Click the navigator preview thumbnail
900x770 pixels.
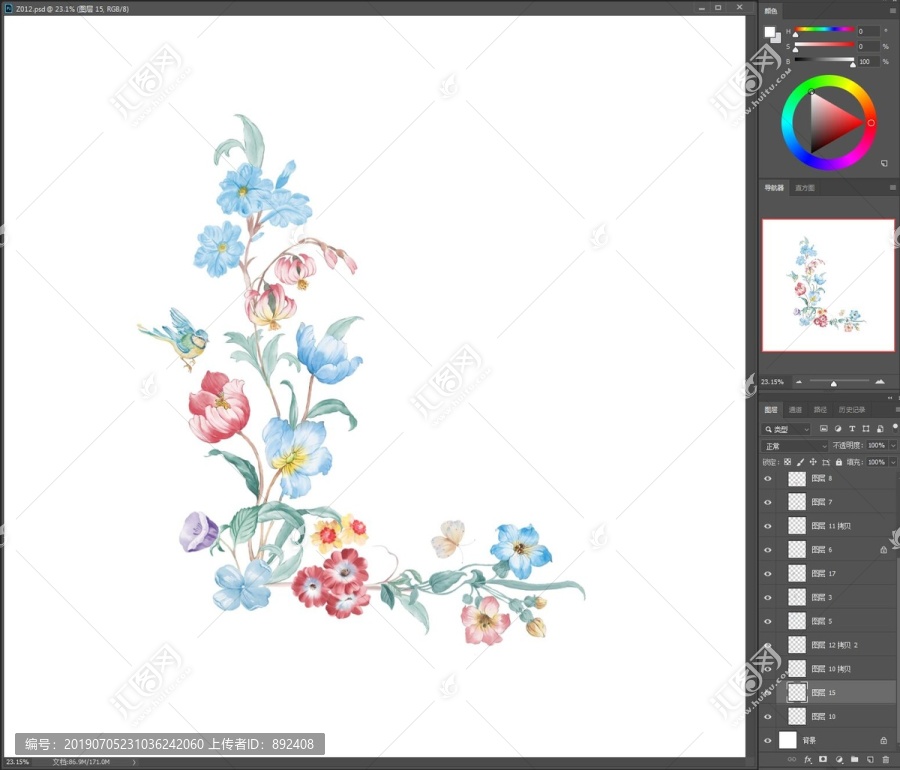pyautogui.click(x=828, y=285)
